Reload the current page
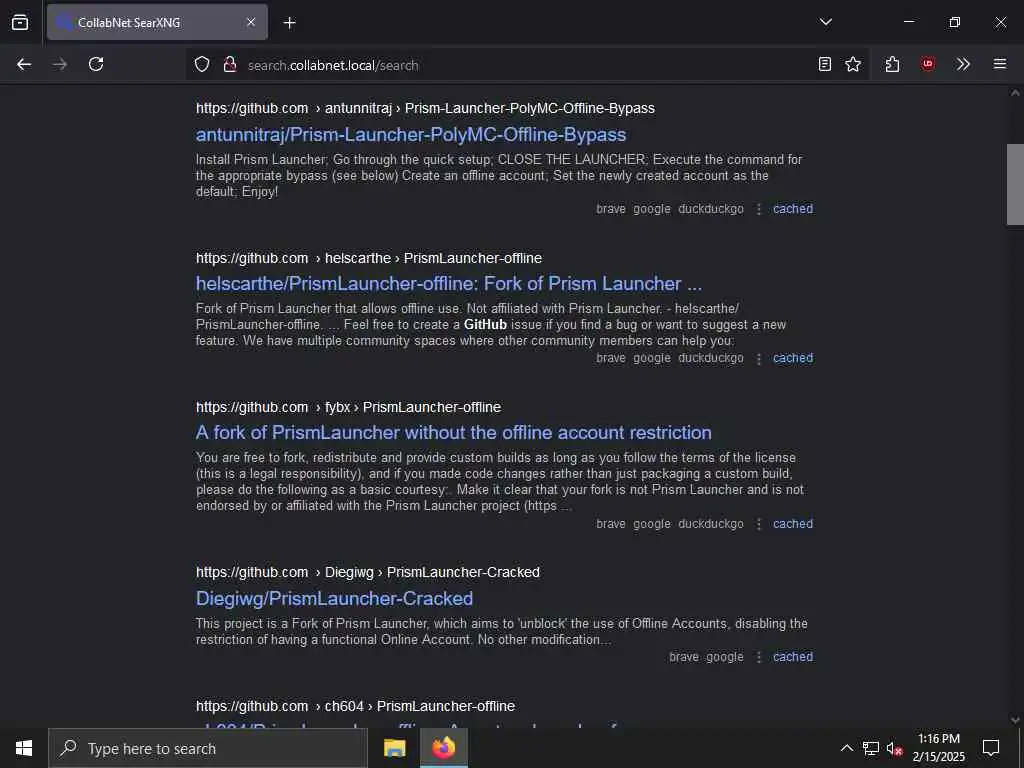The image size is (1024, 768). click(96, 64)
